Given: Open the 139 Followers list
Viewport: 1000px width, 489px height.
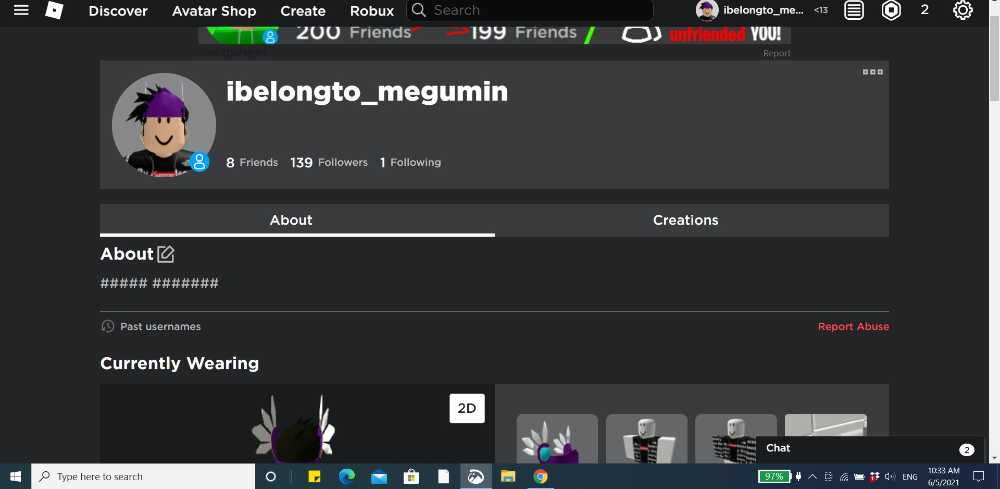Looking at the screenshot, I should coord(329,162).
